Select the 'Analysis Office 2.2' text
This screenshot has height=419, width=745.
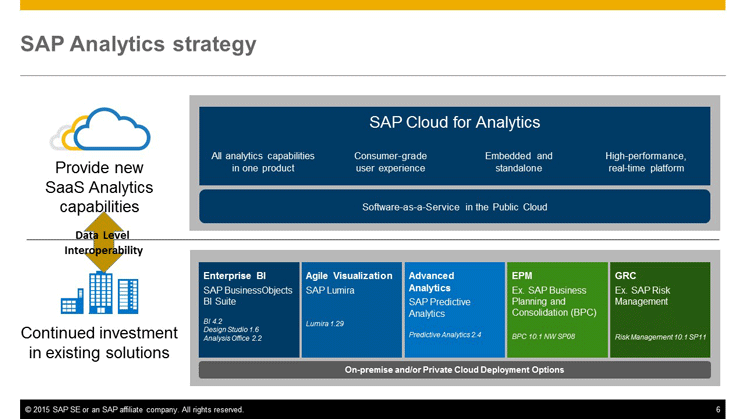coord(232,338)
